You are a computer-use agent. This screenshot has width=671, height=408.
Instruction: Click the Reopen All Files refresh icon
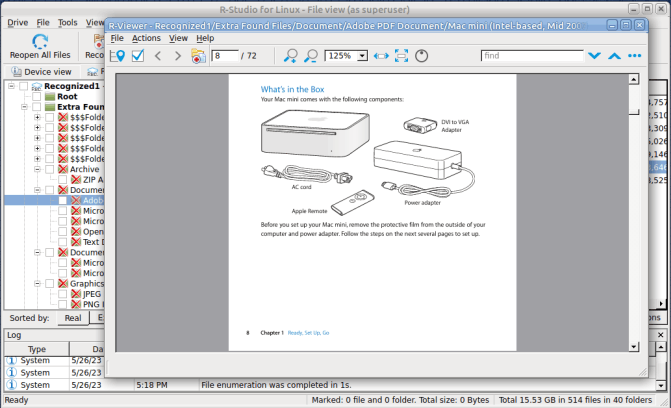pos(40,42)
